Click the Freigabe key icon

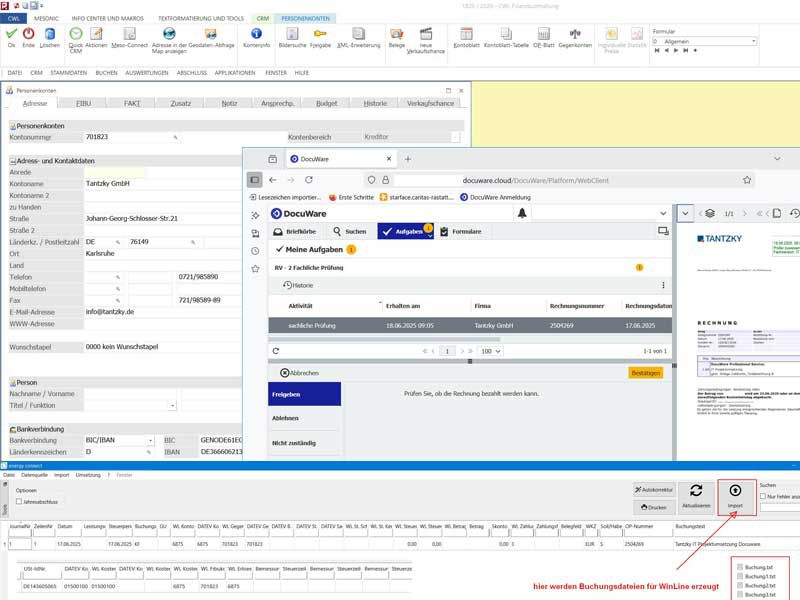click(x=320, y=34)
